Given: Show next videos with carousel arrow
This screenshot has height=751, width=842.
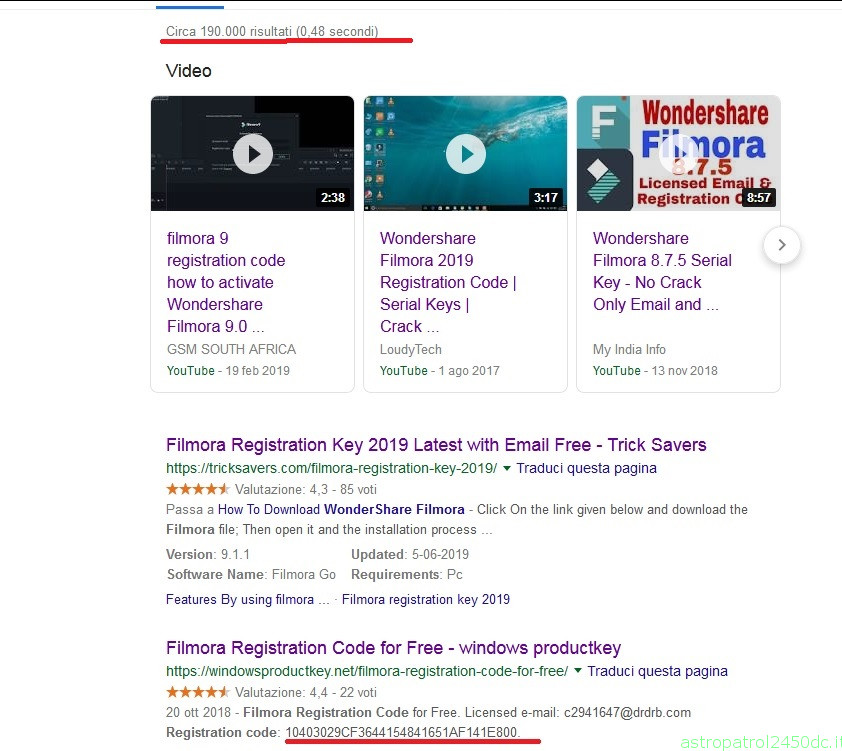Looking at the screenshot, I should click(x=782, y=245).
